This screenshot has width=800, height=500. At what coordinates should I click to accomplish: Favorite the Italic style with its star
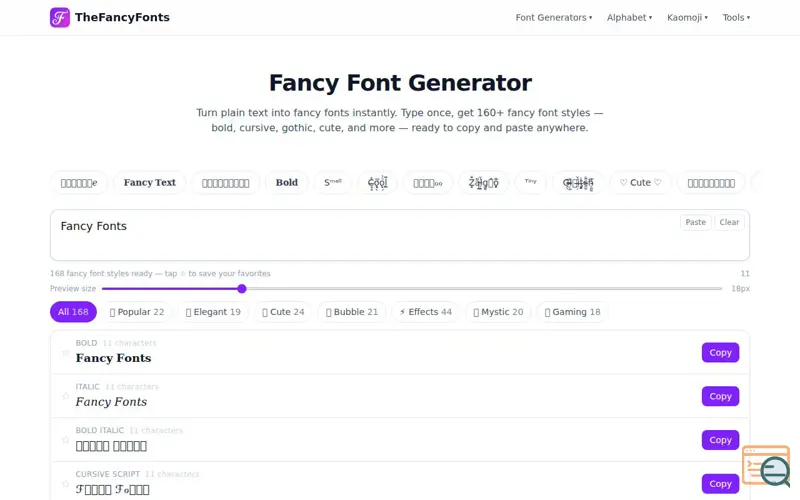coord(65,396)
